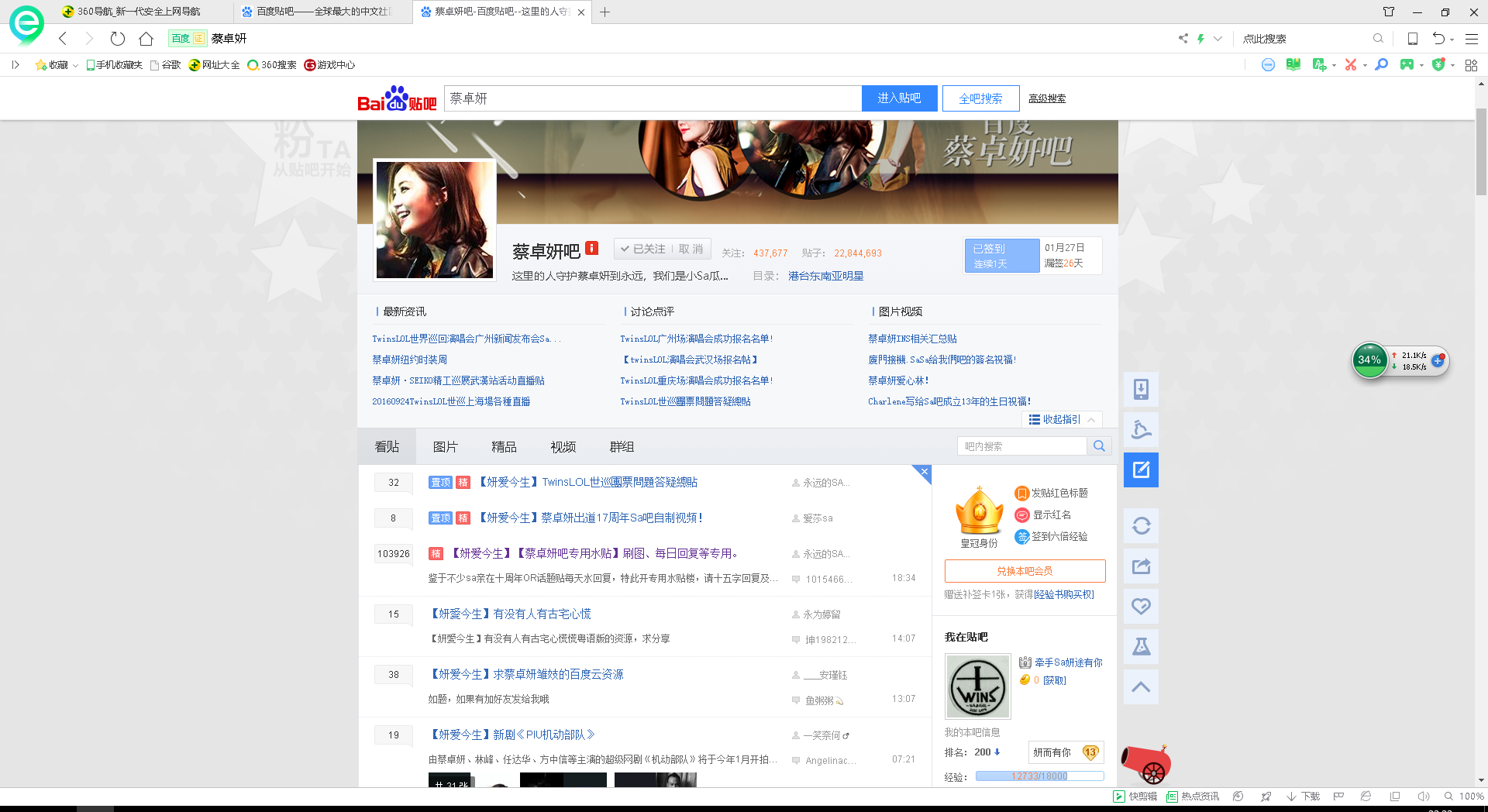Click the green lightning speed-mode icon
The width and height of the screenshot is (1488, 812).
tap(1200, 39)
